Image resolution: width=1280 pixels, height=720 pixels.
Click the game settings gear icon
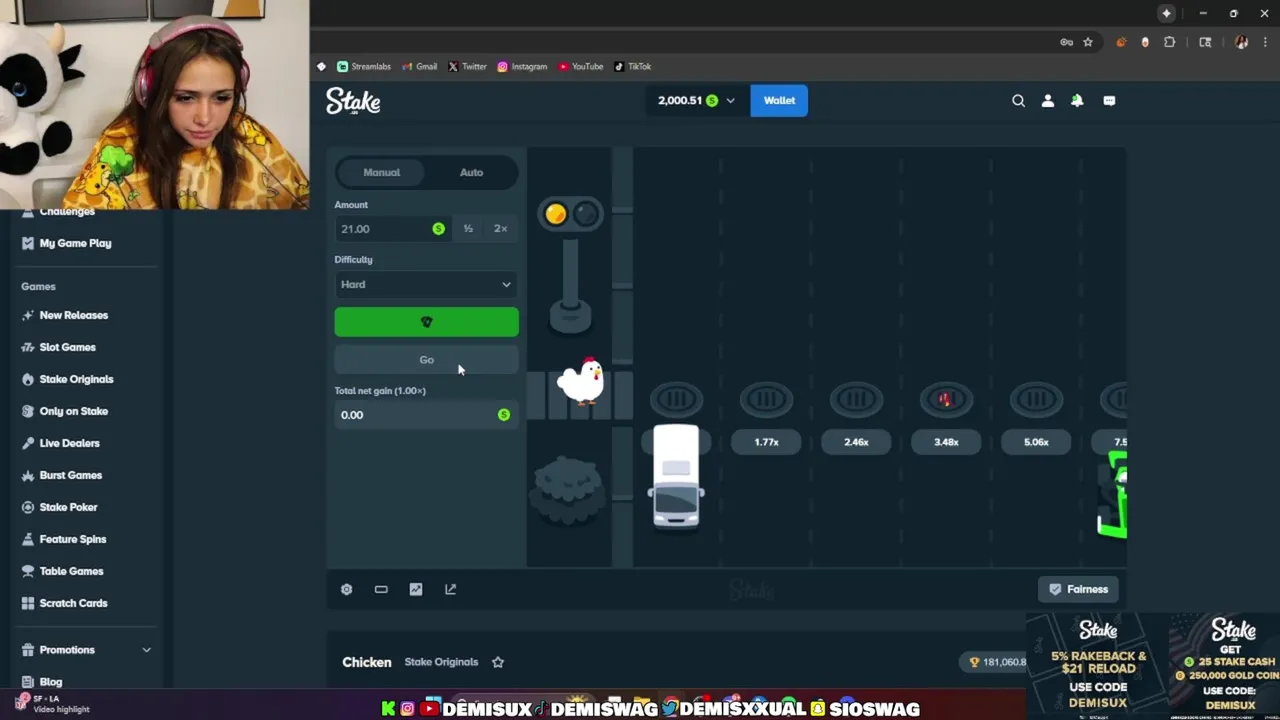click(x=346, y=589)
